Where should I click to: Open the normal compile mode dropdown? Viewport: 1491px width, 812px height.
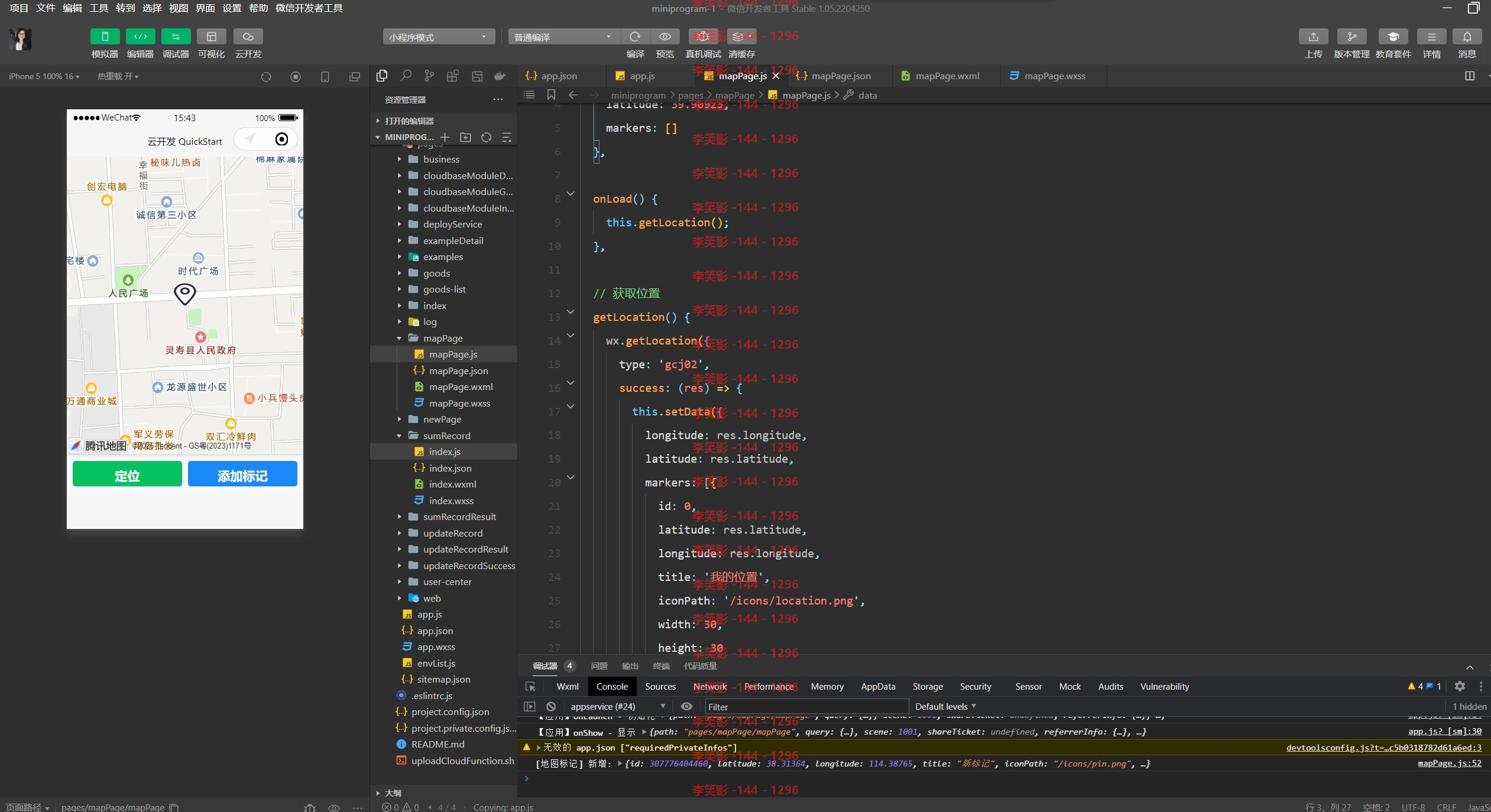point(563,37)
